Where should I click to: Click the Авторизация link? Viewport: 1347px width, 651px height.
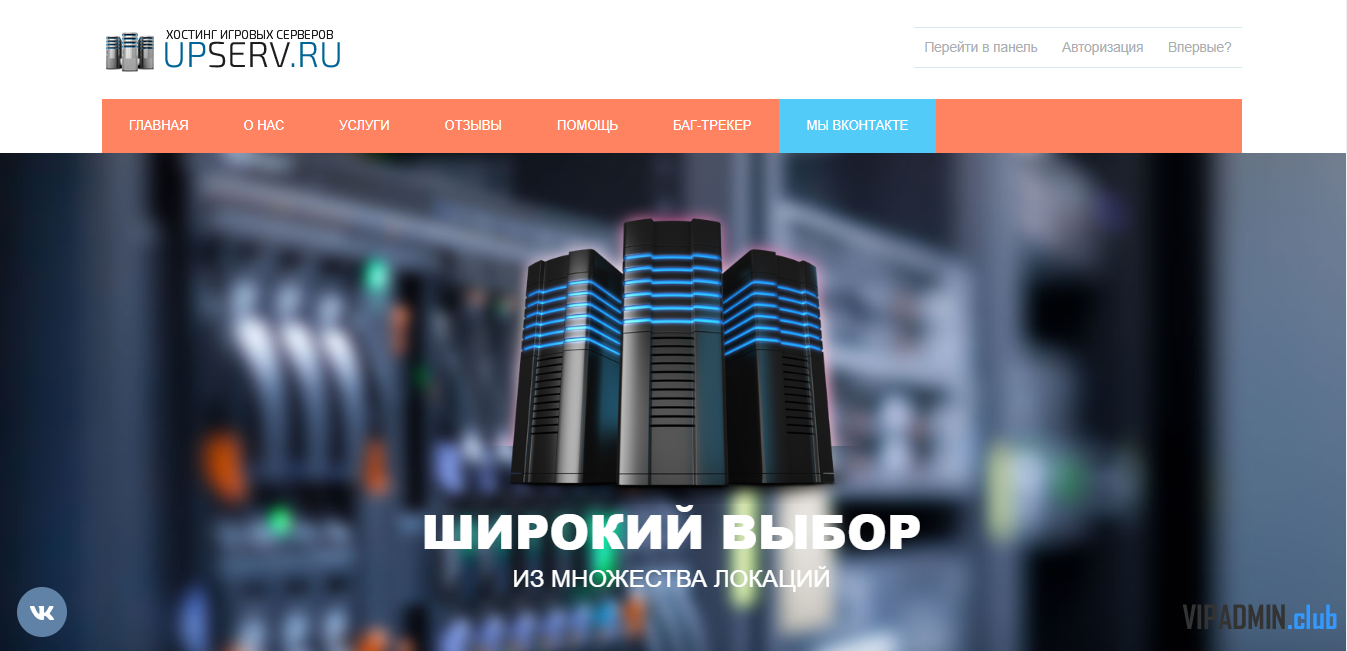tap(1103, 47)
